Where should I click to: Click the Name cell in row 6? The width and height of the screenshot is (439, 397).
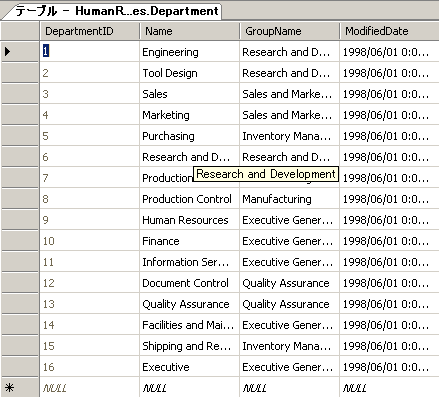pyautogui.click(x=189, y=157)
